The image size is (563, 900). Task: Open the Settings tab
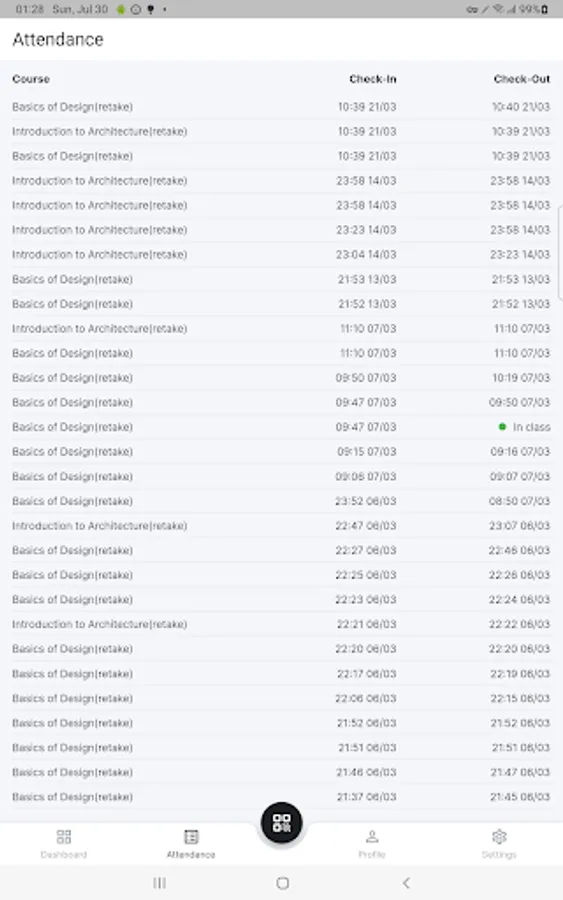(x=499, y=844)
